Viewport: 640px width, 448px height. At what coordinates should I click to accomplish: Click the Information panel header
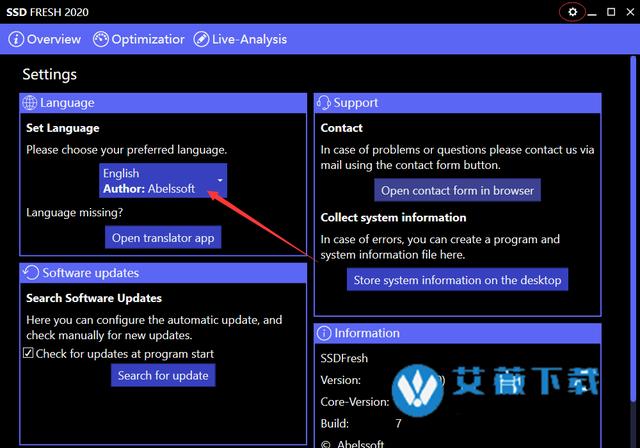coord(457,333)
